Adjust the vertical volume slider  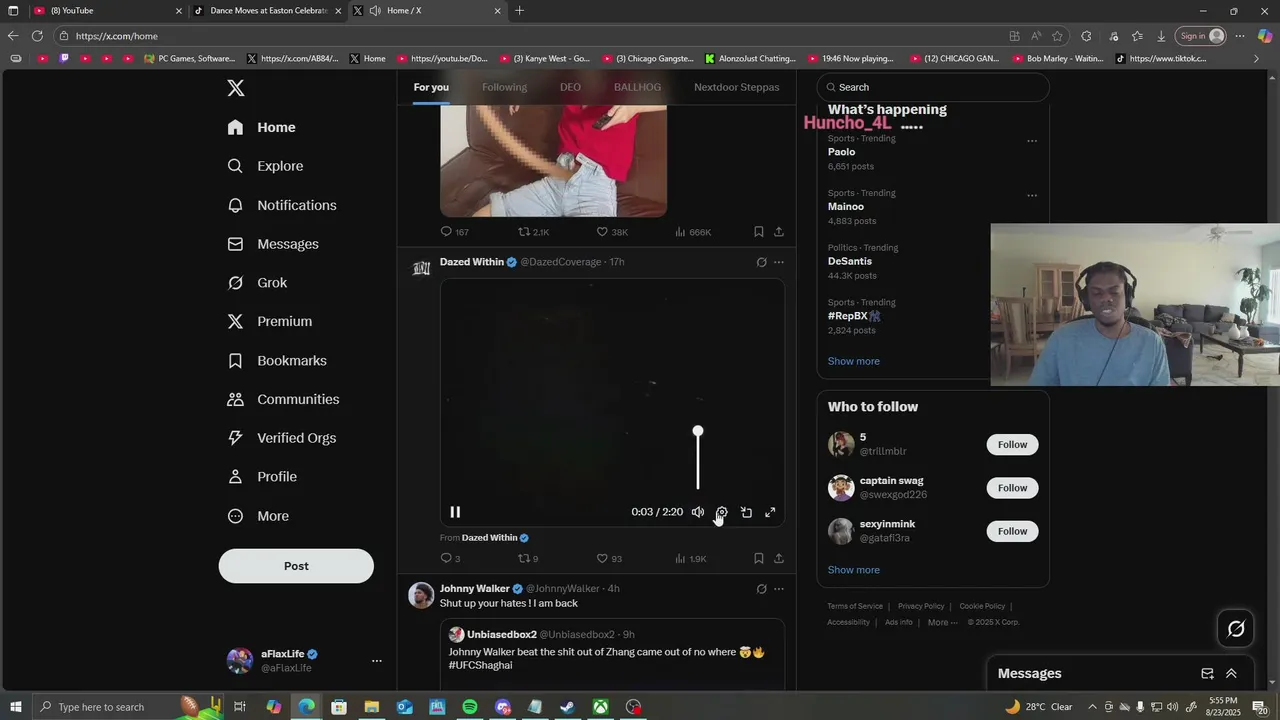698,460
